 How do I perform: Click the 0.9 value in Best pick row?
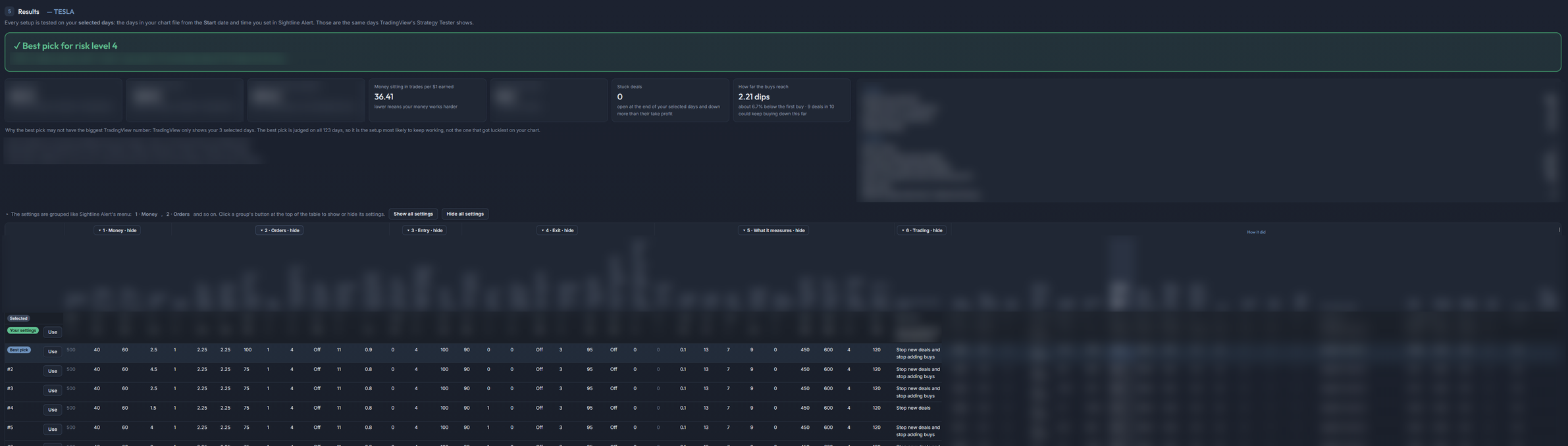coord(369,350)
